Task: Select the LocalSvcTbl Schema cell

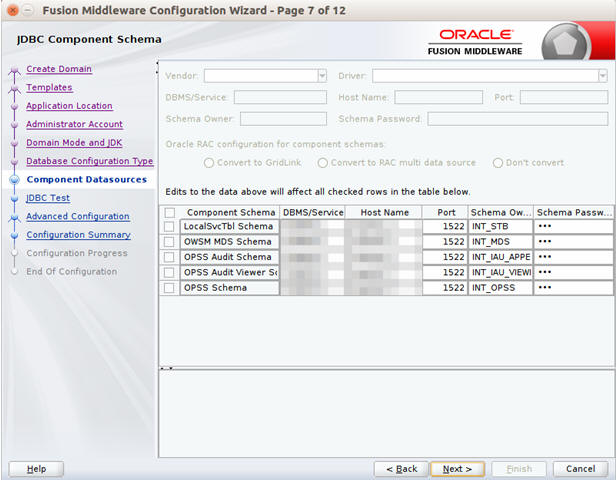Action: (x=230, y=227)
